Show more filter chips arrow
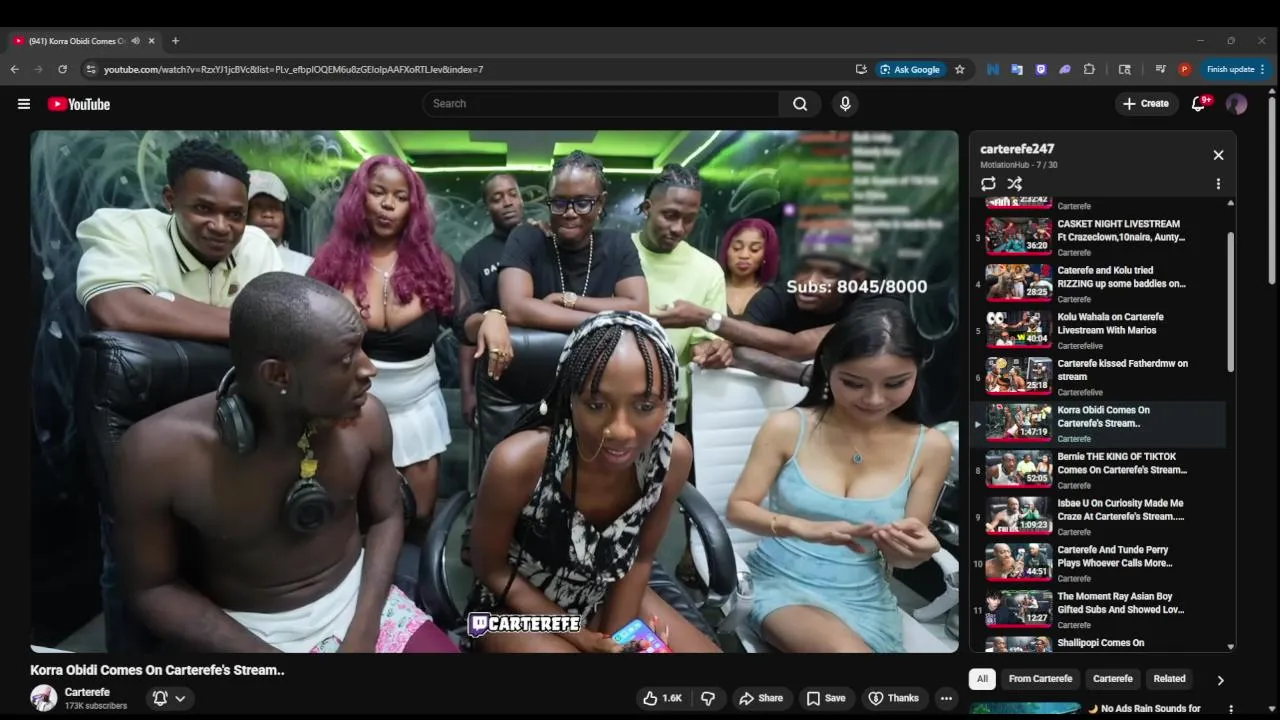 (x=1220, y=680)
